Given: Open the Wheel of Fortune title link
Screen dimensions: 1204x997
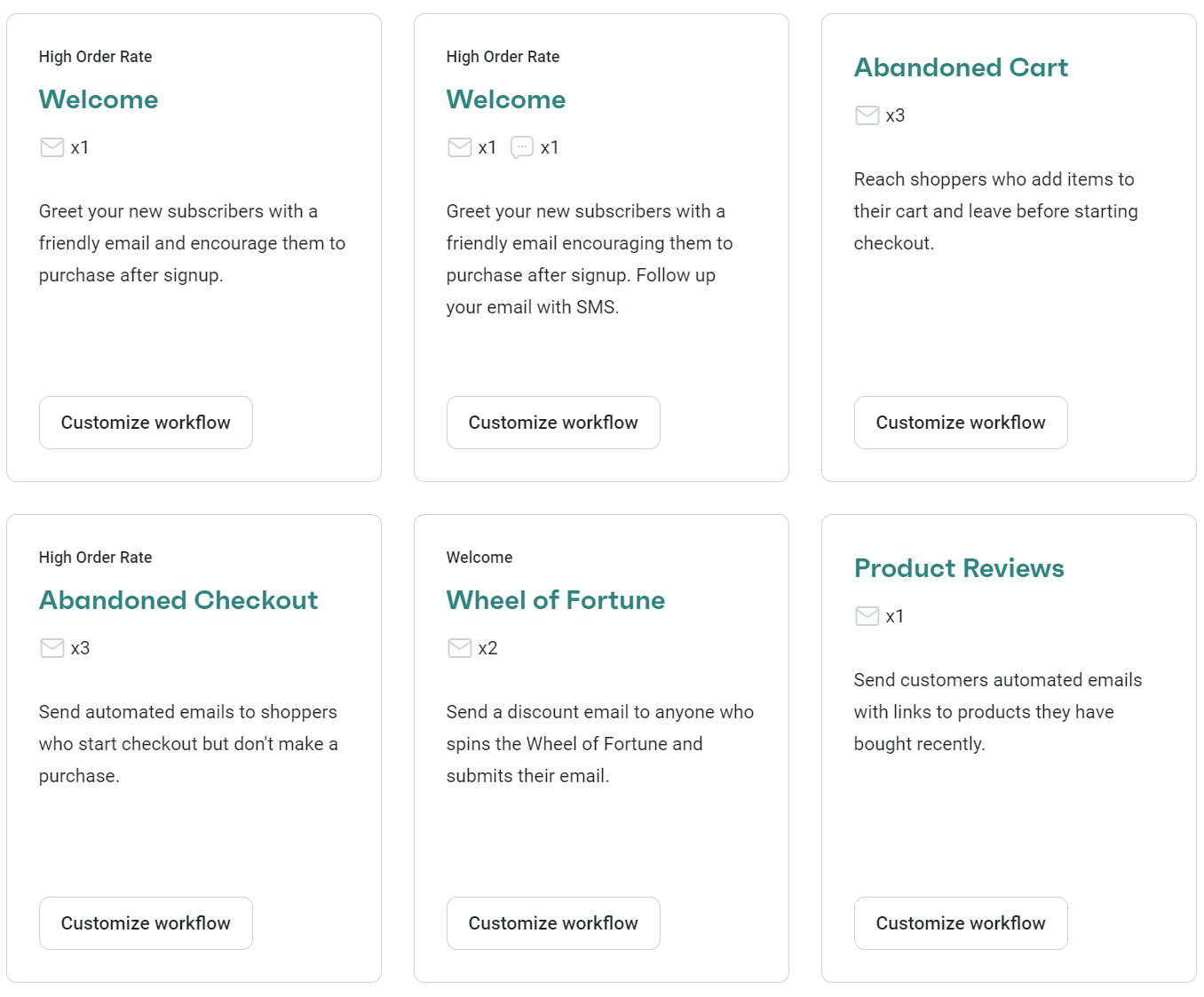Looking at the screenshot, I should point(555,600).
